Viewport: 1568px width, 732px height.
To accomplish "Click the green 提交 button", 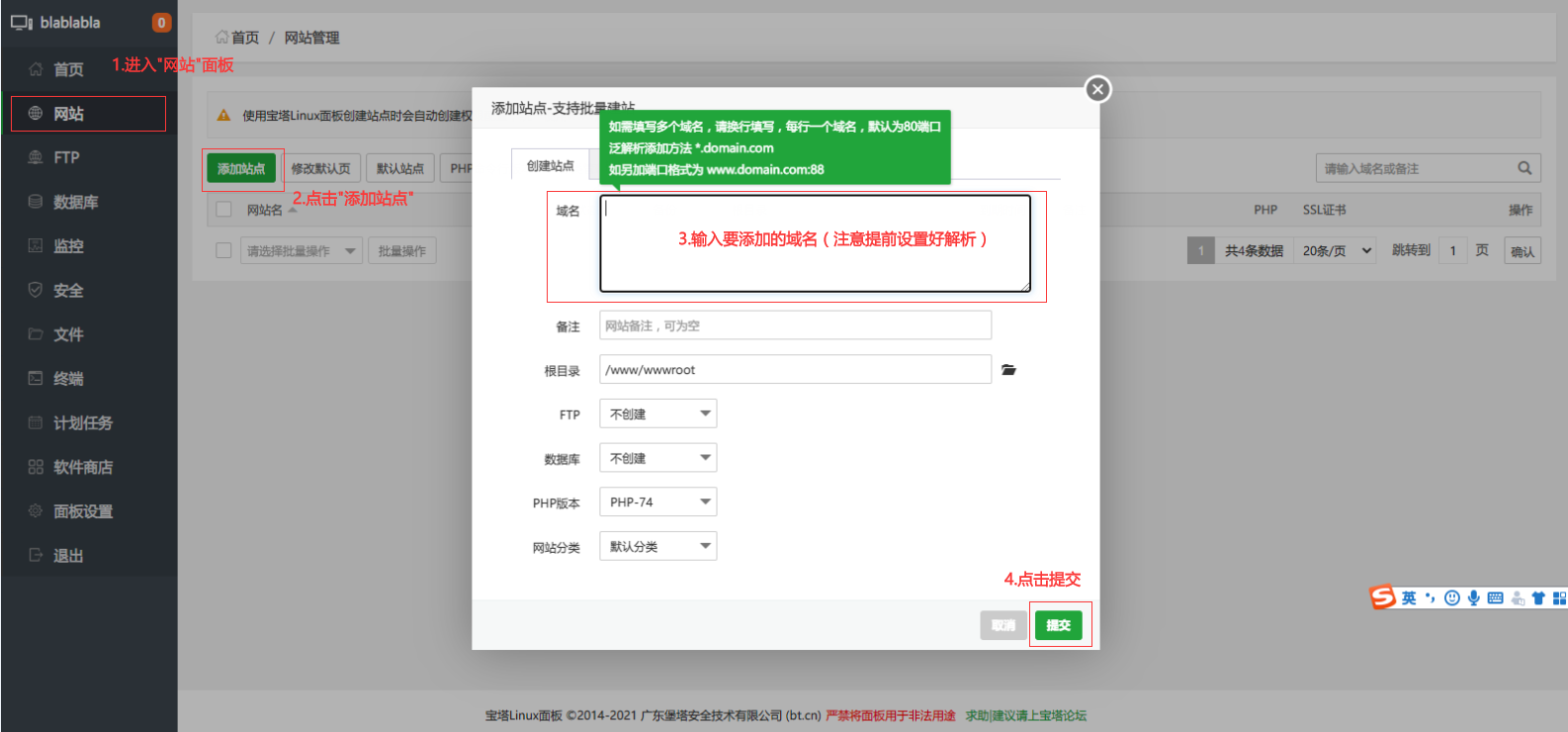I will click(x=1058, y=625).
